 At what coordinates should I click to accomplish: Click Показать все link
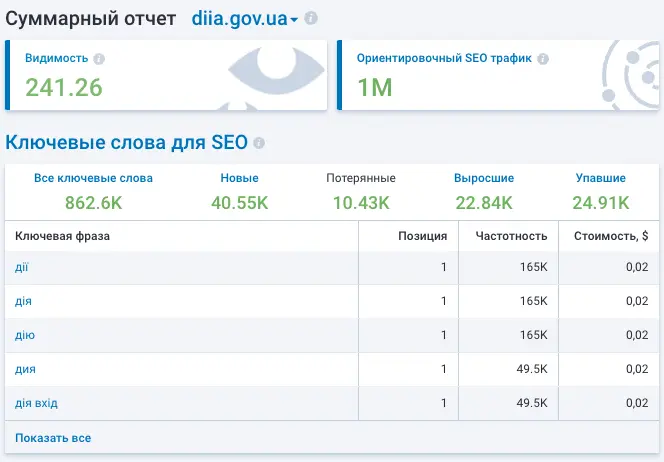(x=53, y=438)
